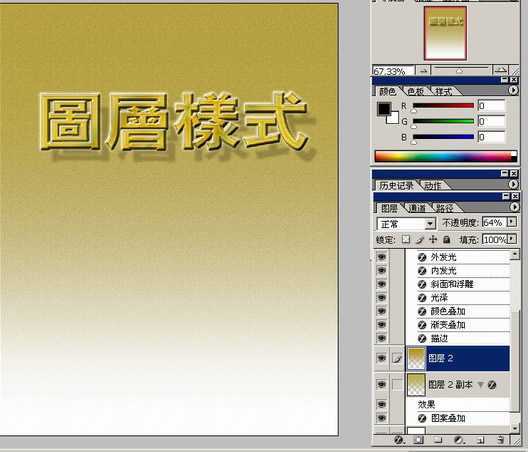Toggle lock image pixels brush option
The width and height of the screenshot is (528, 452).
click(420, 239)
